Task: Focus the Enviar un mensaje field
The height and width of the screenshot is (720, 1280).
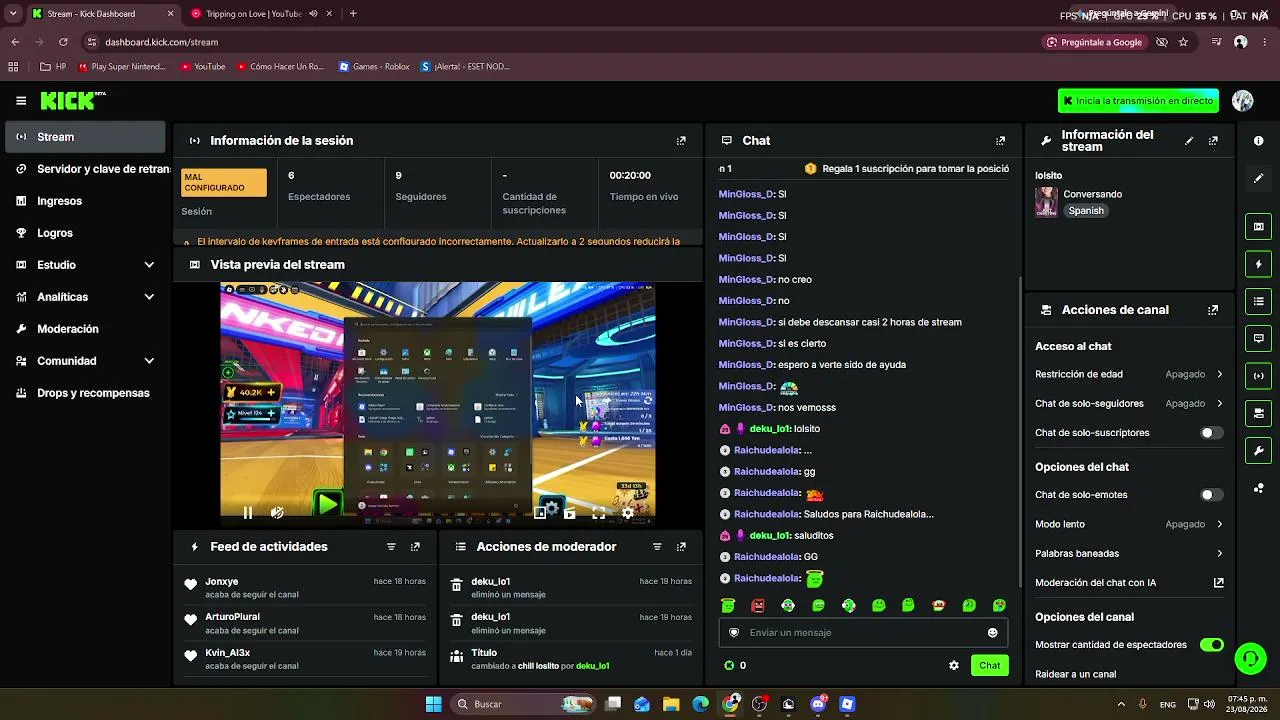Action: coord(863,633)
